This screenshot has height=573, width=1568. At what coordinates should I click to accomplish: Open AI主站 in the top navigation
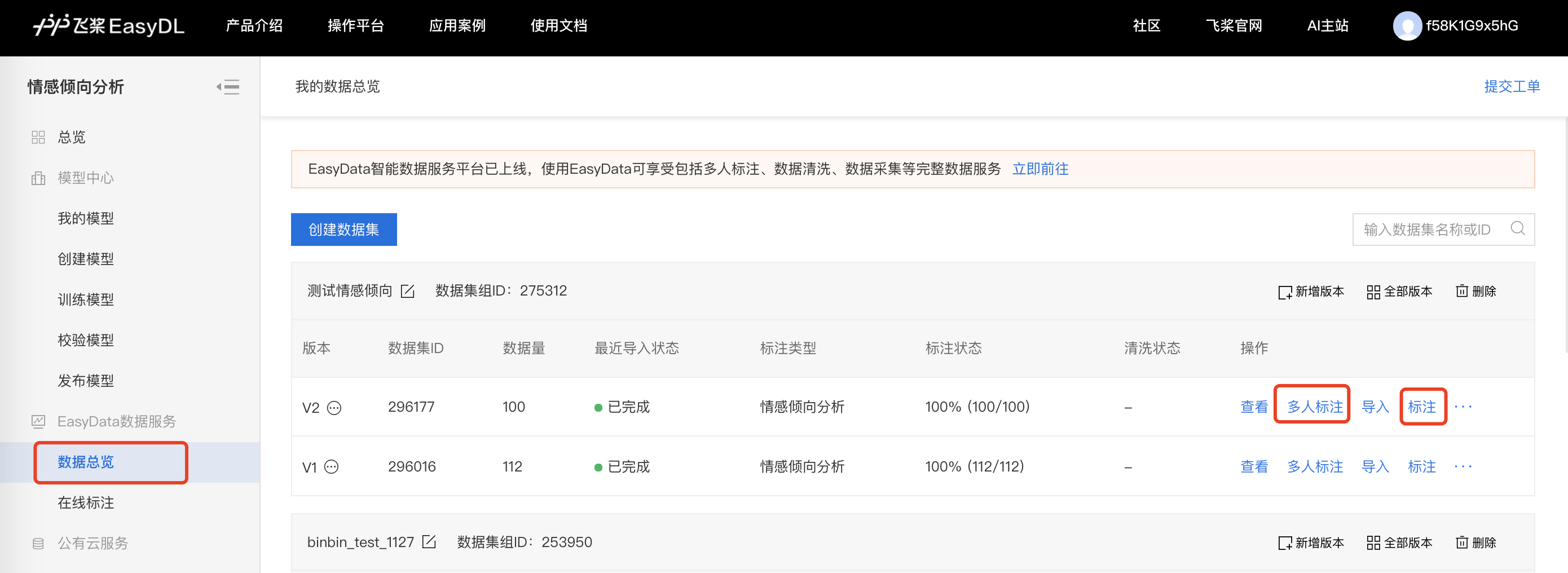(x=1328, y=25)
